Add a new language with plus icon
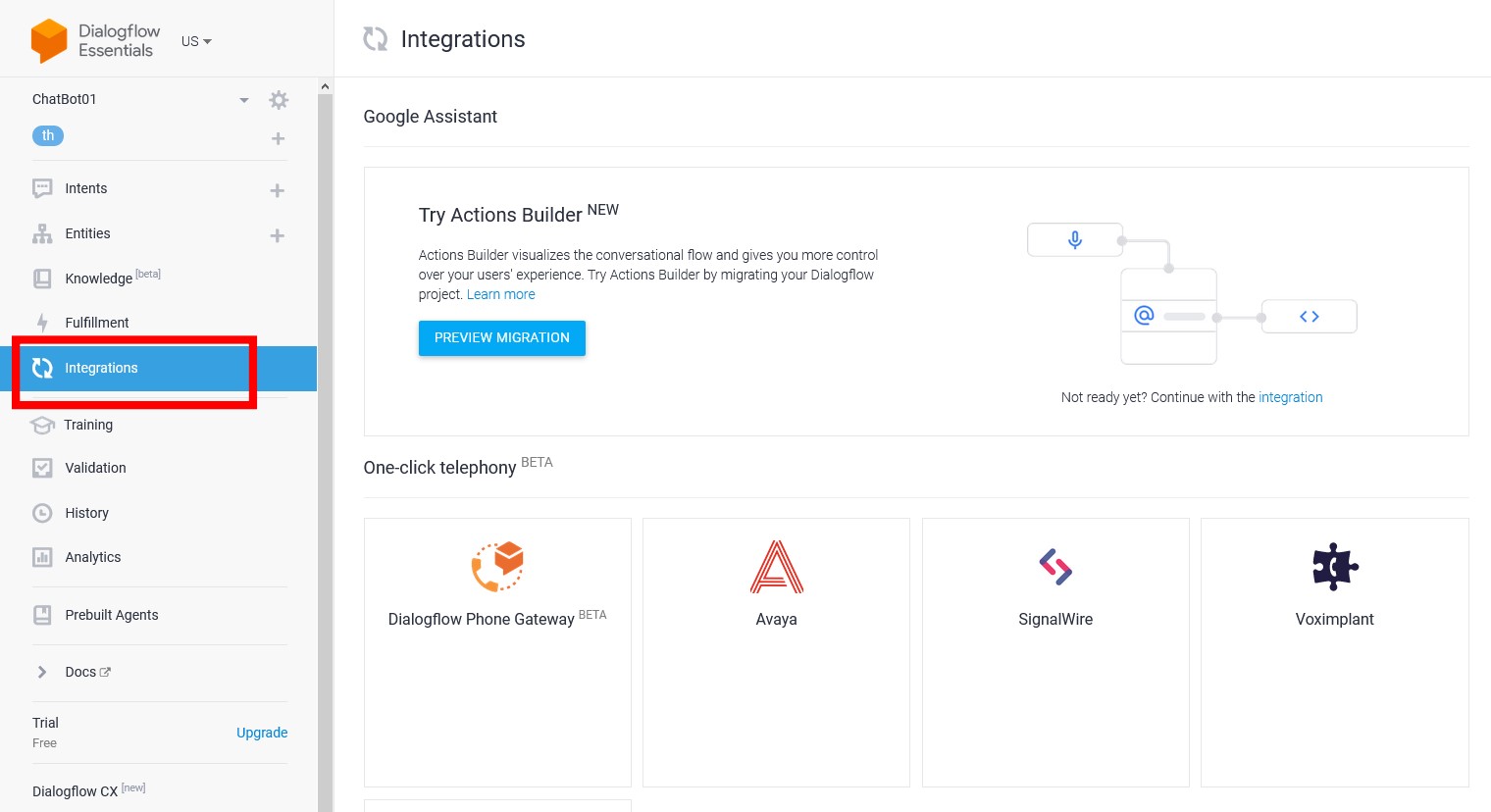This screenshot has height=812, width=1491. pos(278,139)
